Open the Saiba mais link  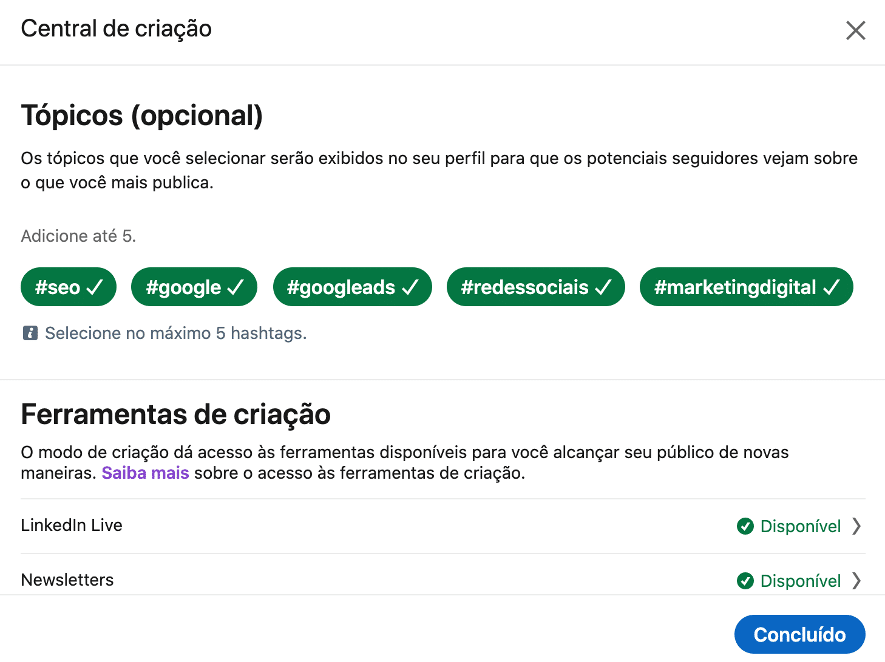(x=145, y=473)
